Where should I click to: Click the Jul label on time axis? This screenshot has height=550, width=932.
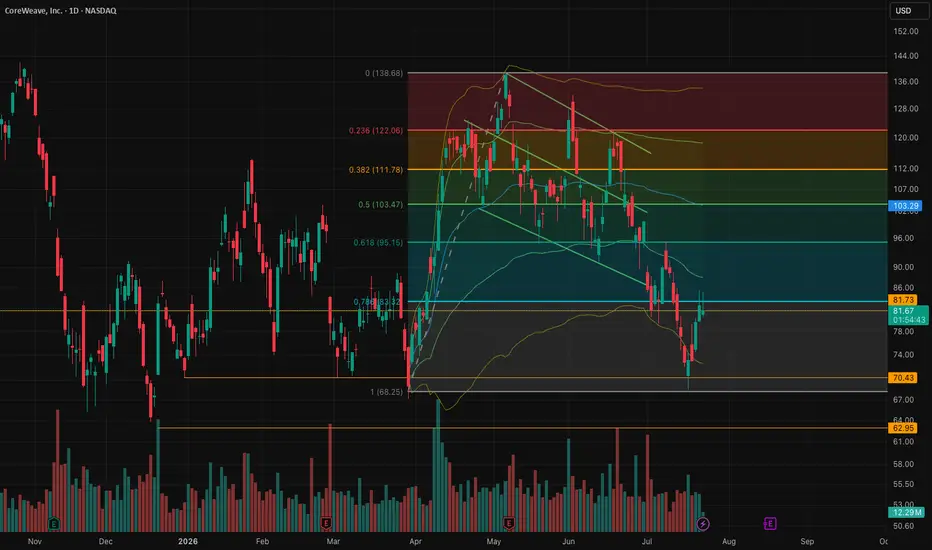(647, 542)
